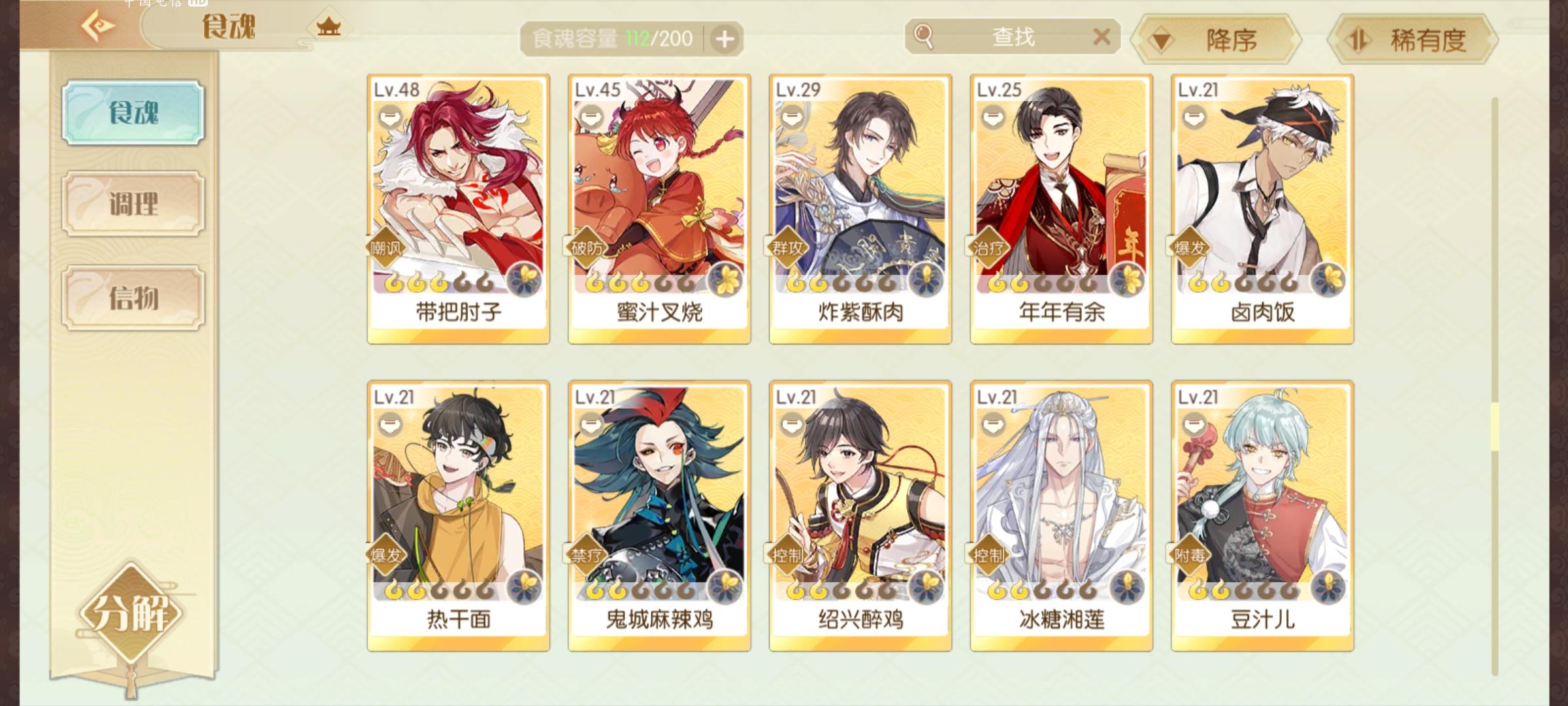Tap 带把肘子's flower badge icon
Viewport: 1568px width, 706px height.
point(524,280)
